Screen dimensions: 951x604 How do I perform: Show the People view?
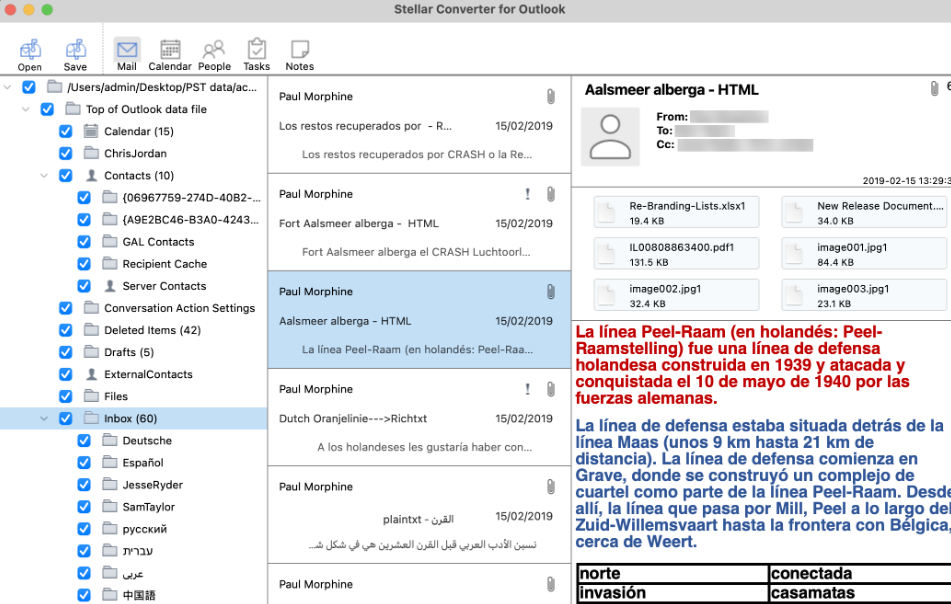pos(214,55)
